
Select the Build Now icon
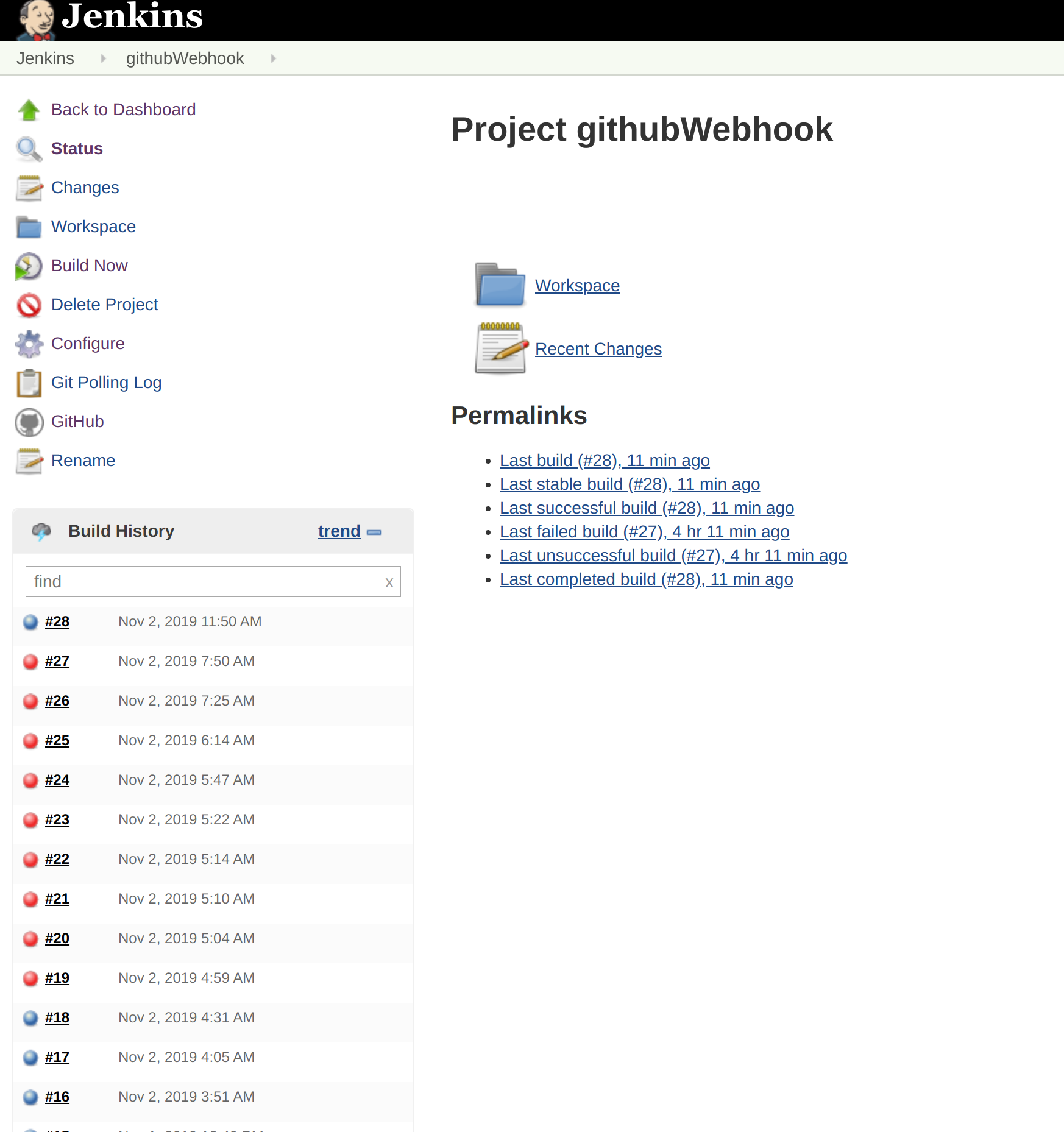pos(28,266)
